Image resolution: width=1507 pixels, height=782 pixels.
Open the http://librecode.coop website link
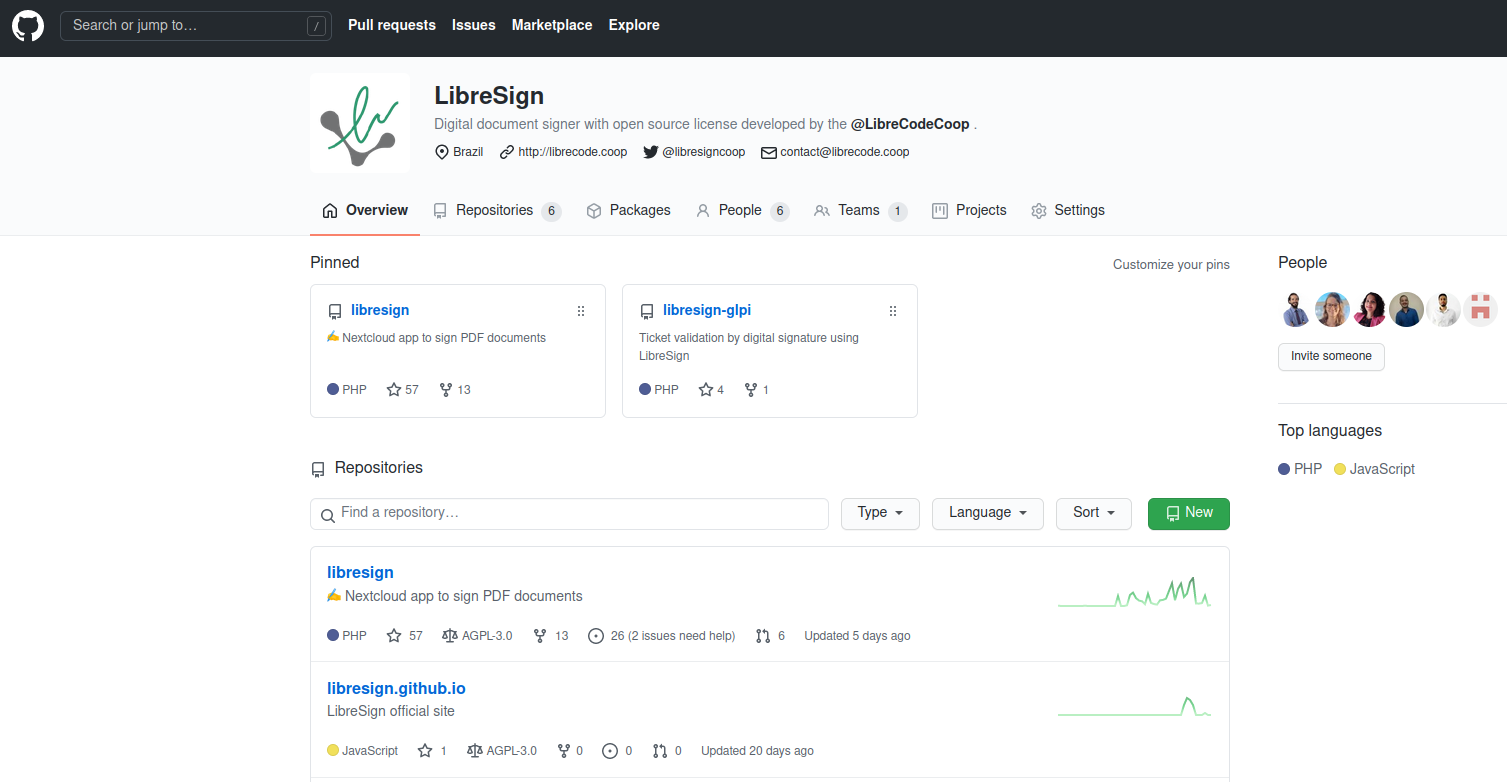point(573,152)
